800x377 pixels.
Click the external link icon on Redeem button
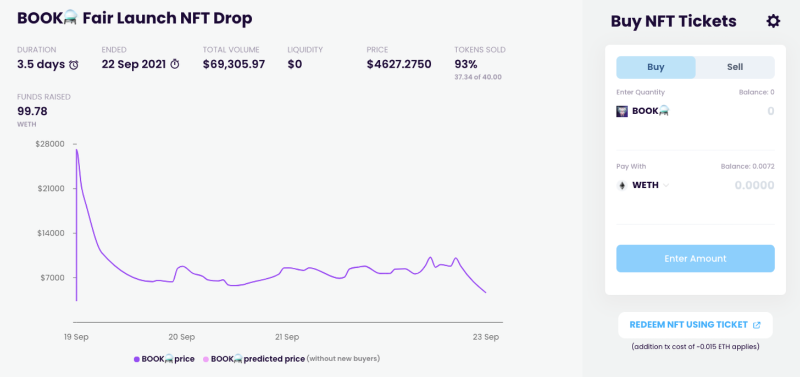click(x=757, y=325)
